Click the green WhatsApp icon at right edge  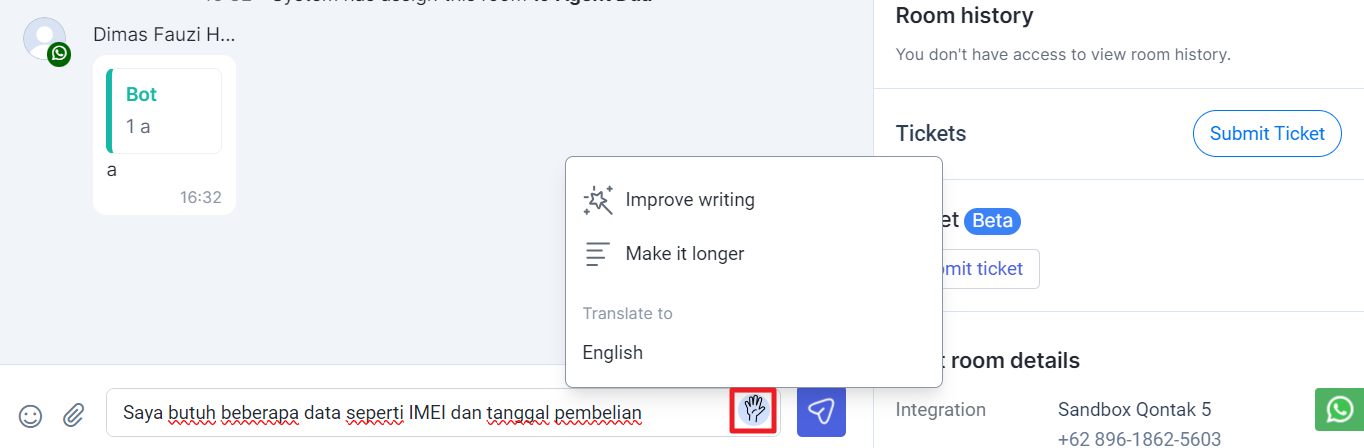(1339, 410)
